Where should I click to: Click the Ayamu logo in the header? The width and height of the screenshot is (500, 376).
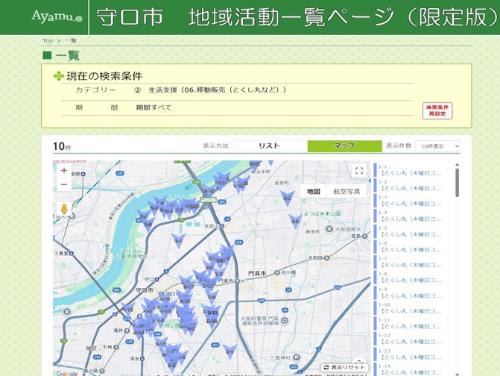pyautogui.click(x=57, y=17)
